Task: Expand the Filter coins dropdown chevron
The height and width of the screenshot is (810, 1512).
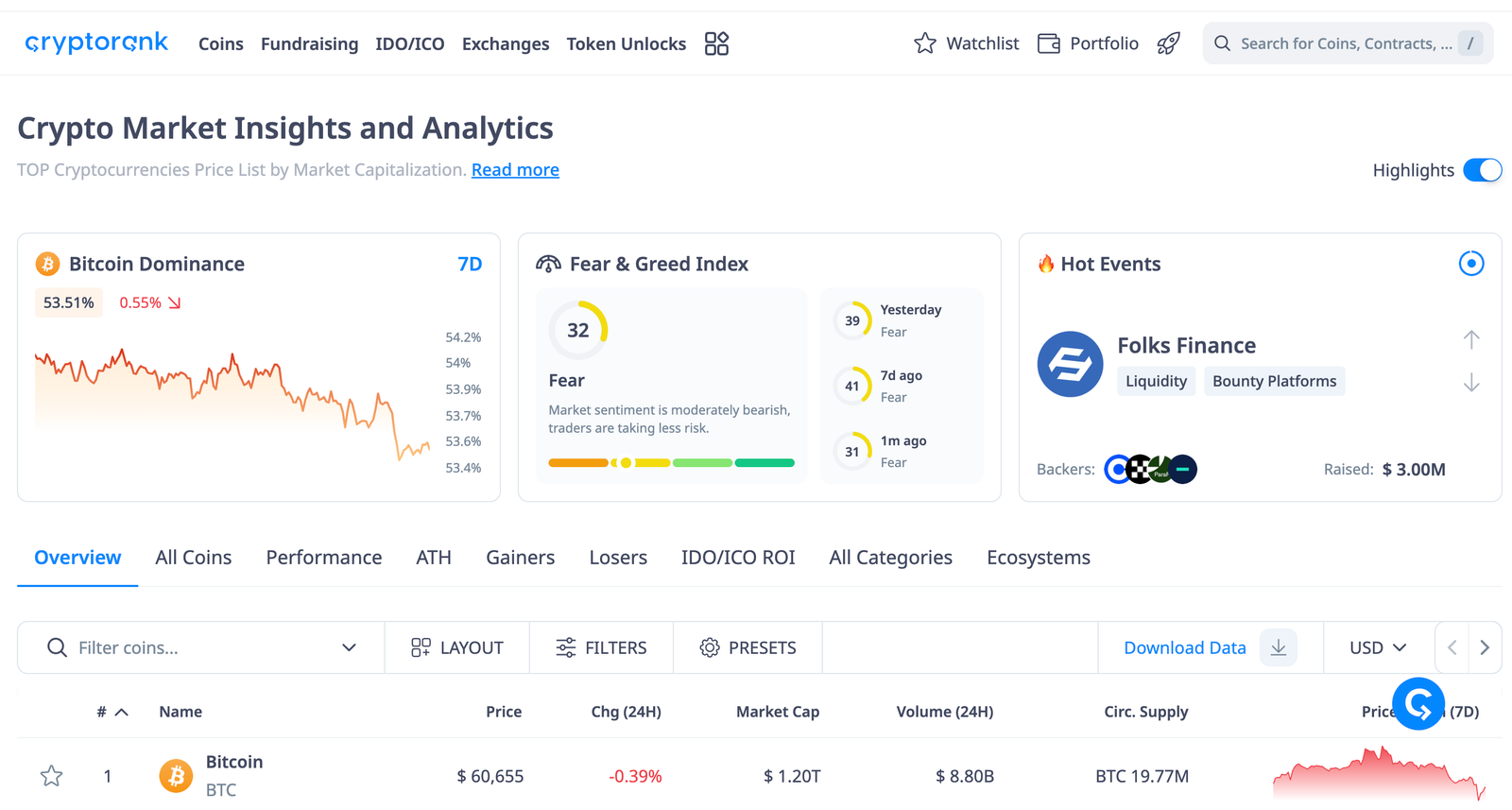Action: pyautogui.click(x=349, y=647)
